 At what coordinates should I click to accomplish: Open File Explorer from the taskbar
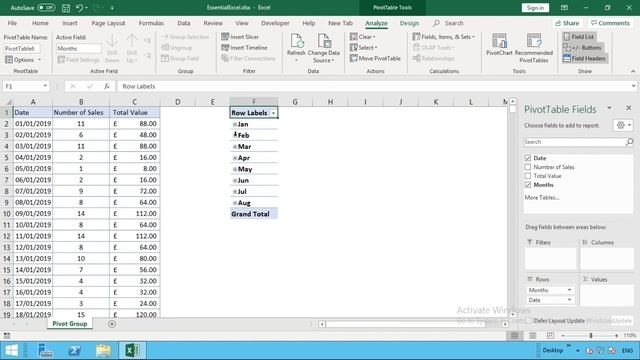pos(104,350)
